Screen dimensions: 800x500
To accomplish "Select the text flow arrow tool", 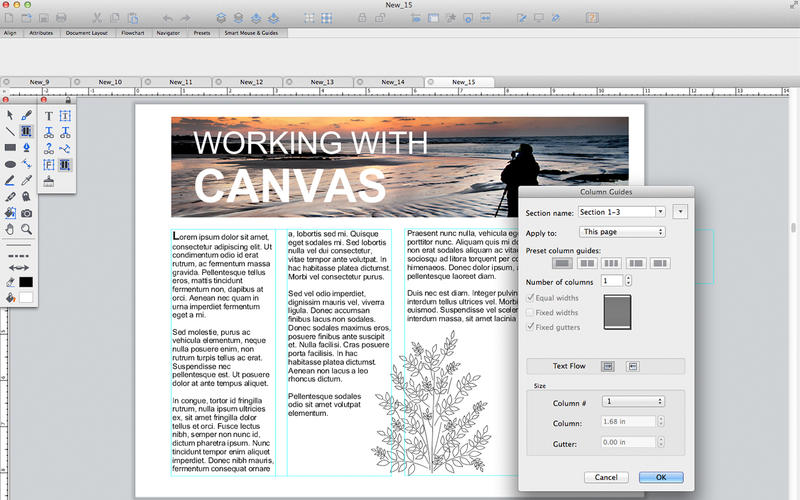I will point(65,148).
